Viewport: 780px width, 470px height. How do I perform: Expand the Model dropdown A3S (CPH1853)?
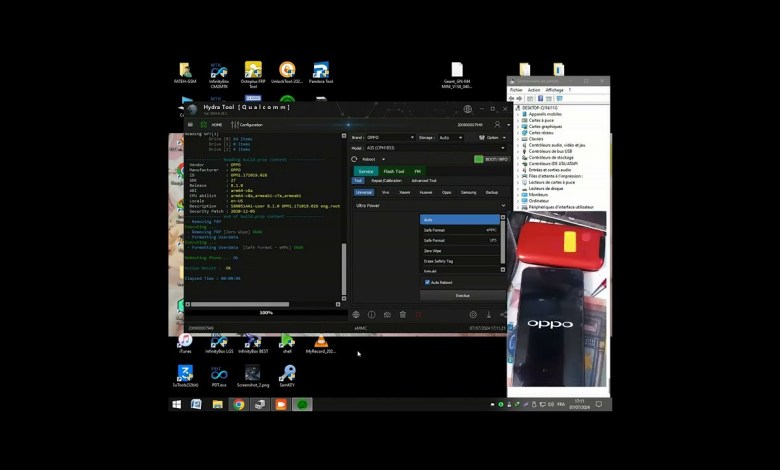428,147
